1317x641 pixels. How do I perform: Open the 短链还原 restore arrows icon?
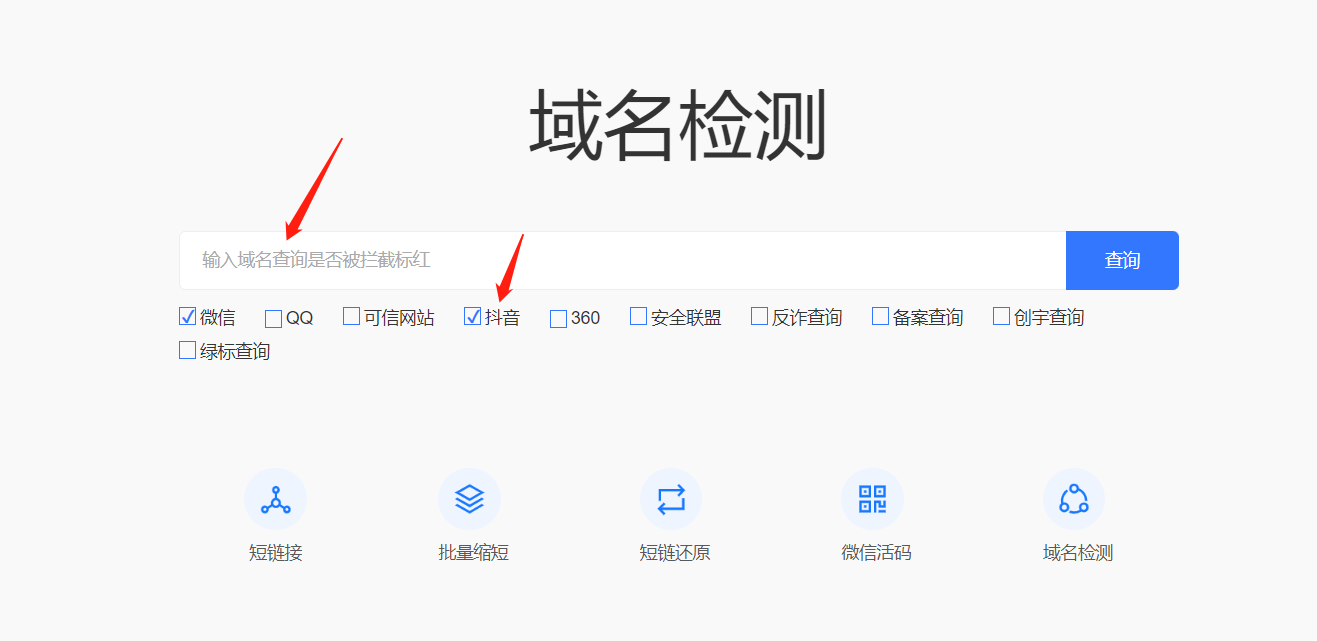[671, 499]
